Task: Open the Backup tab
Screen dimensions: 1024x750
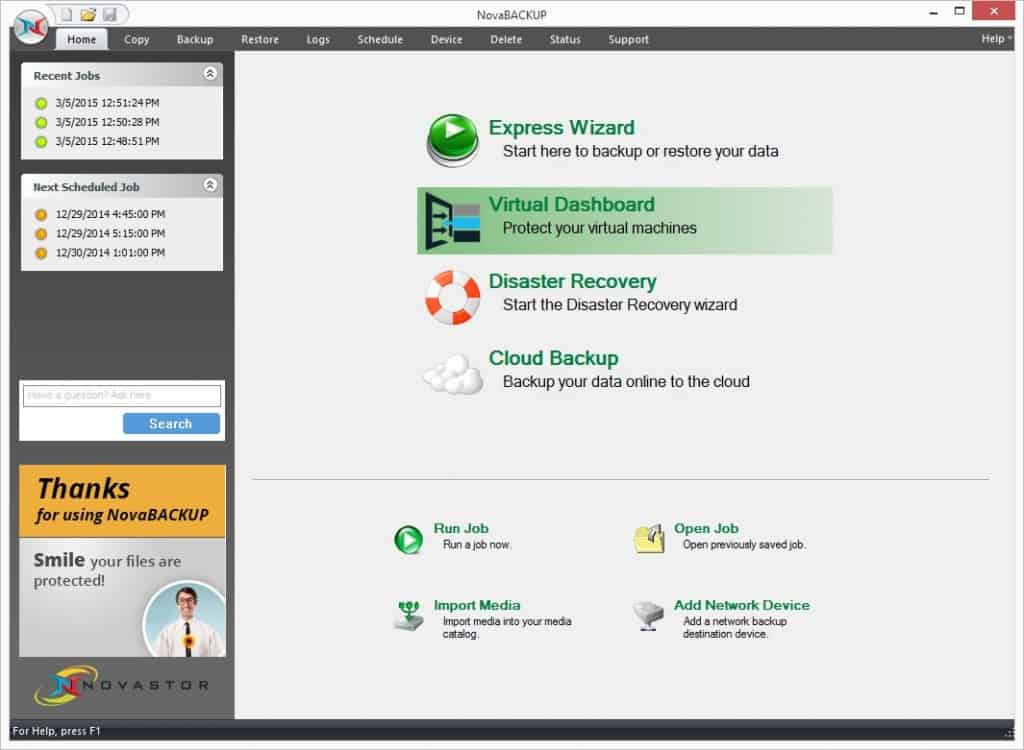Action: (x=195, y=39)
